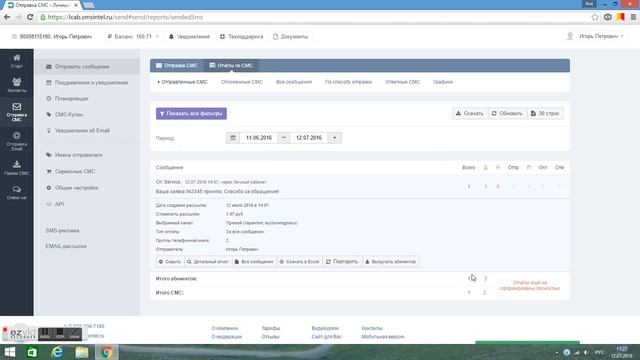Launch Internet Explorer from taskbar
Screen dimensions: 640x360
pos(57,352)
